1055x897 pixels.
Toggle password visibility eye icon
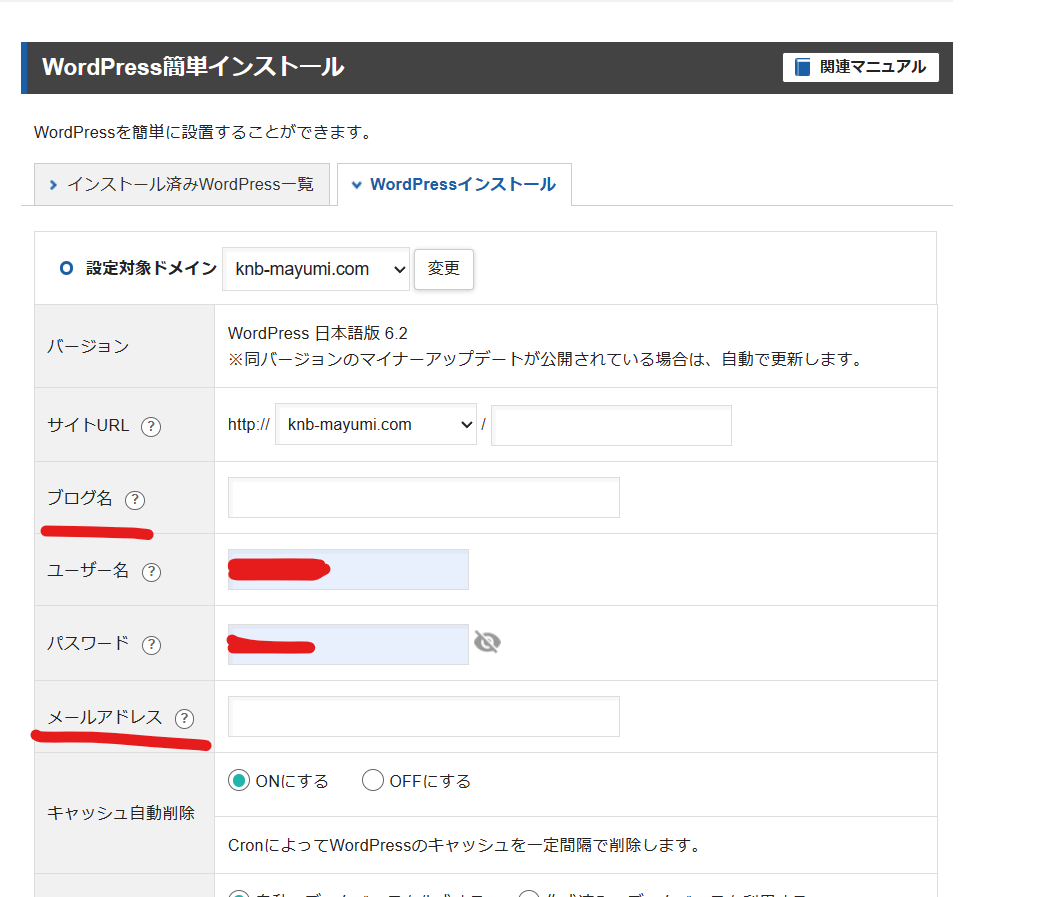[487, 642]
